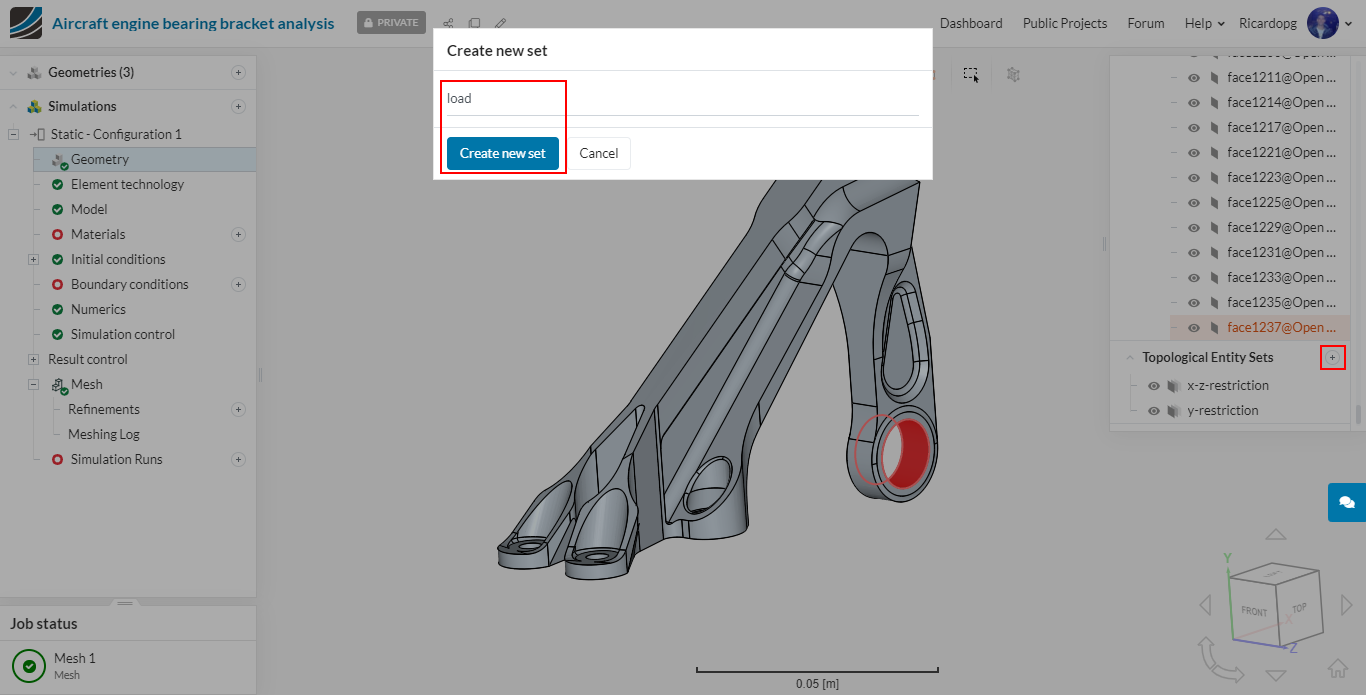
Task: Click the right panel vertical scrollbar
Action: pos(1358,412)
